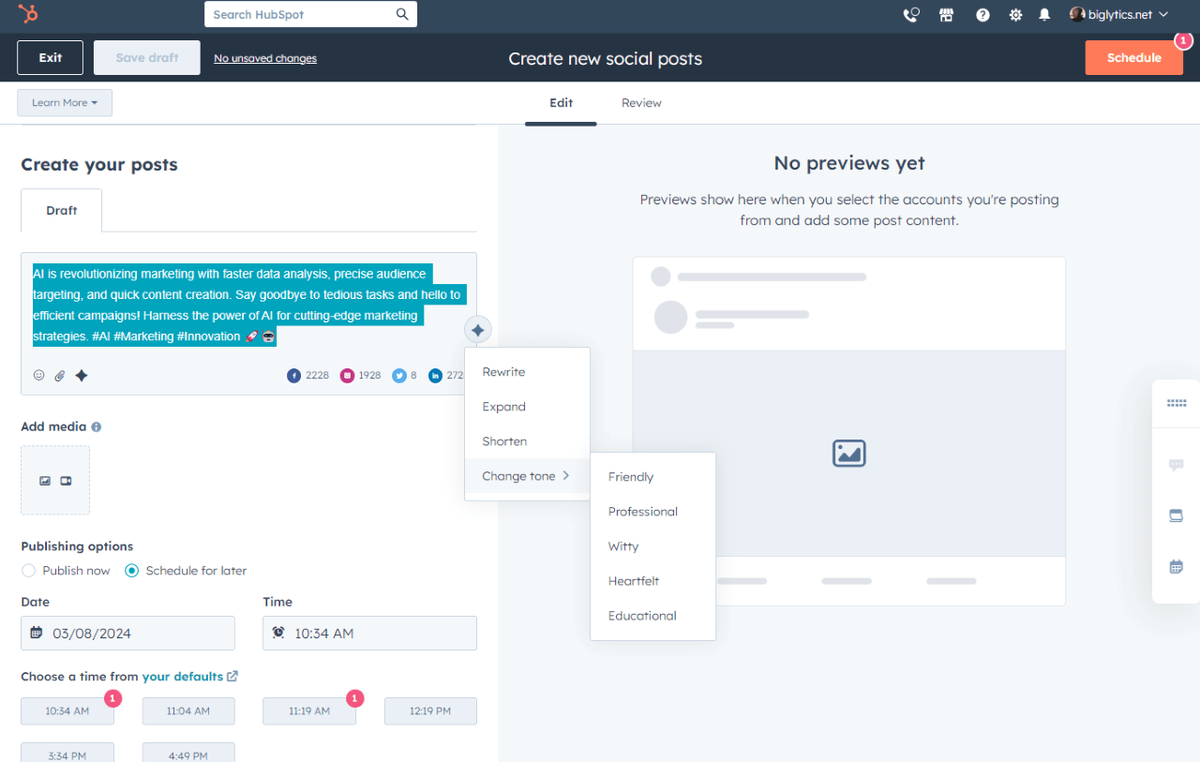Click the Twitter character count icon
Viewport: 1200px width, 762px height.
click(x=399, y=376)
